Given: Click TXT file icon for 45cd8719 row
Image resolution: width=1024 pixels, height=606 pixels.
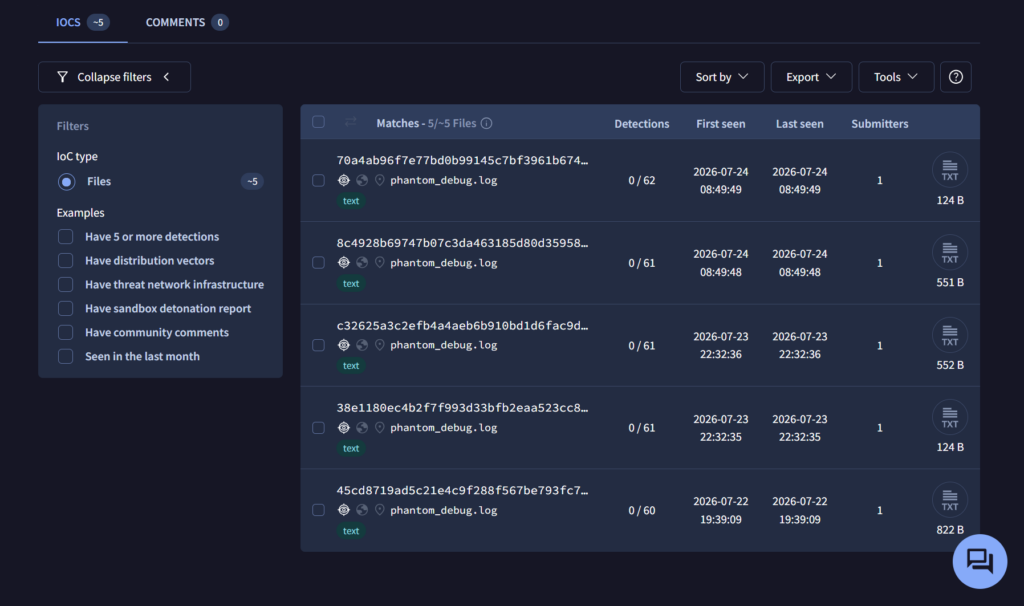Looking at the screenshot, I should point(950,500).
